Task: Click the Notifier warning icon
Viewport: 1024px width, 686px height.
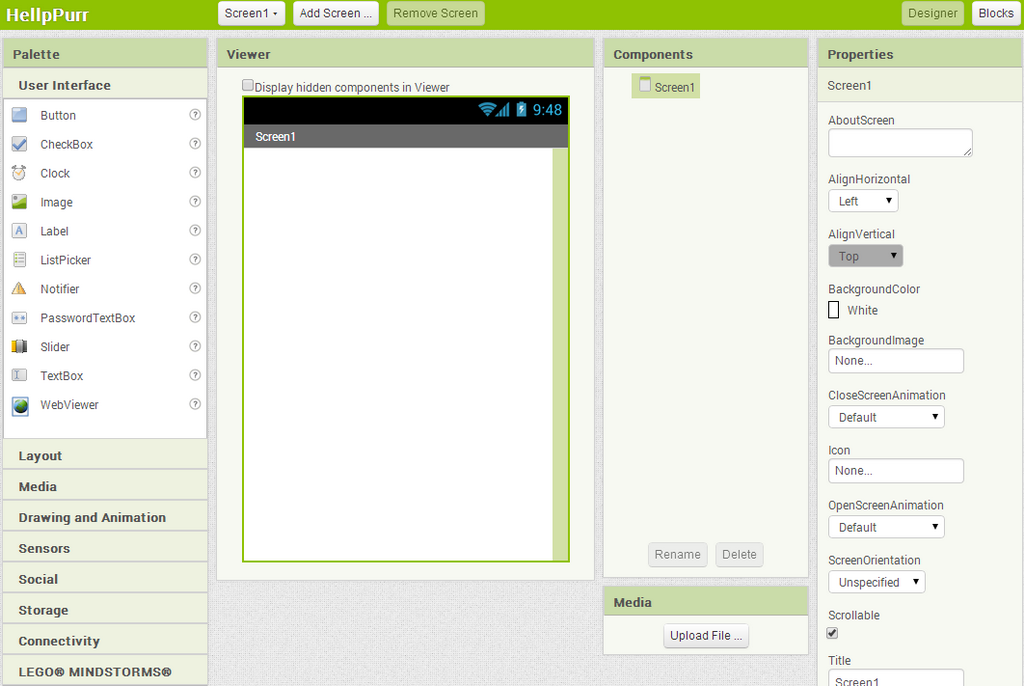Action: 20,288
